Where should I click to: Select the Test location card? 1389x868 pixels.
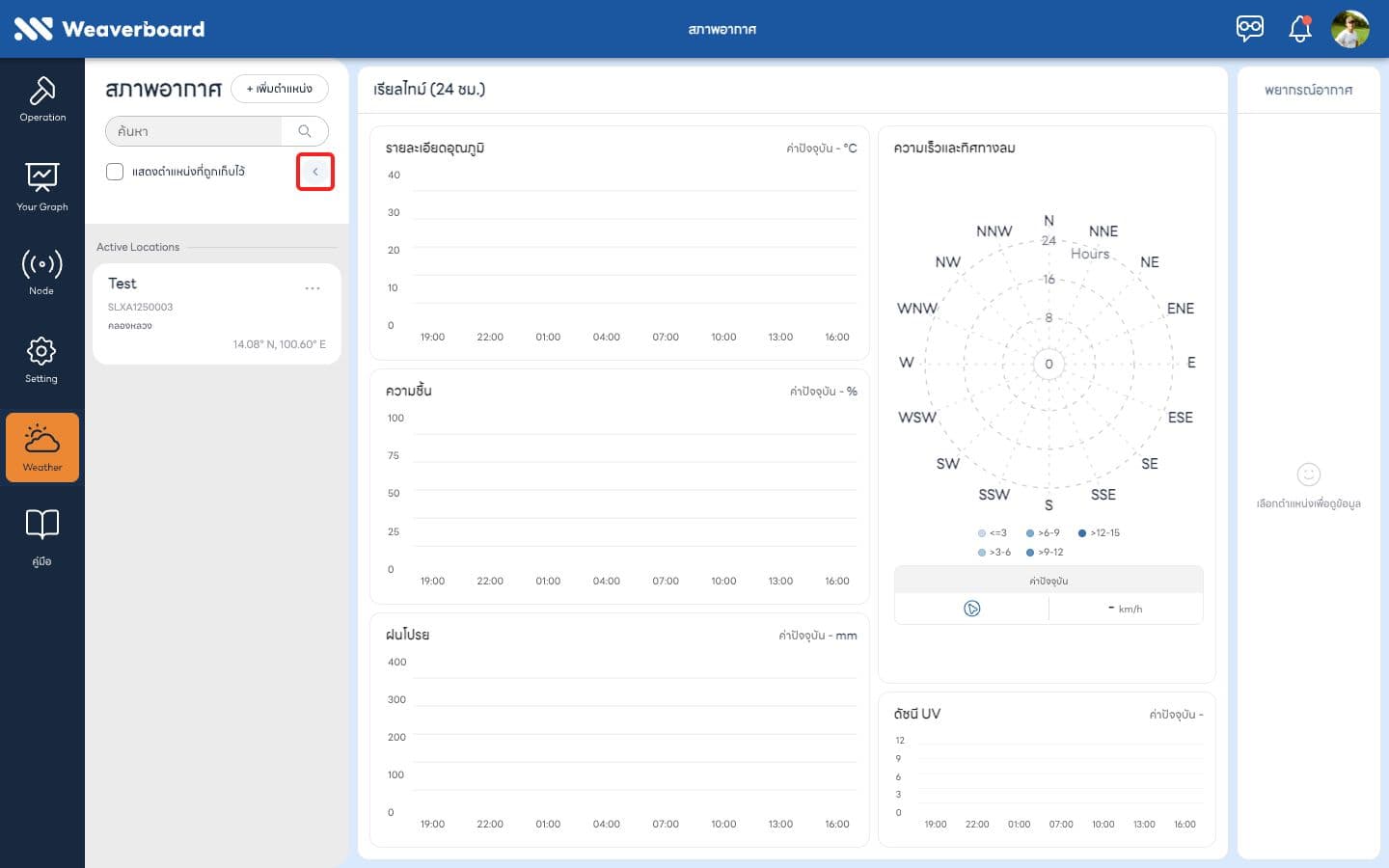(x=217, y=314)
